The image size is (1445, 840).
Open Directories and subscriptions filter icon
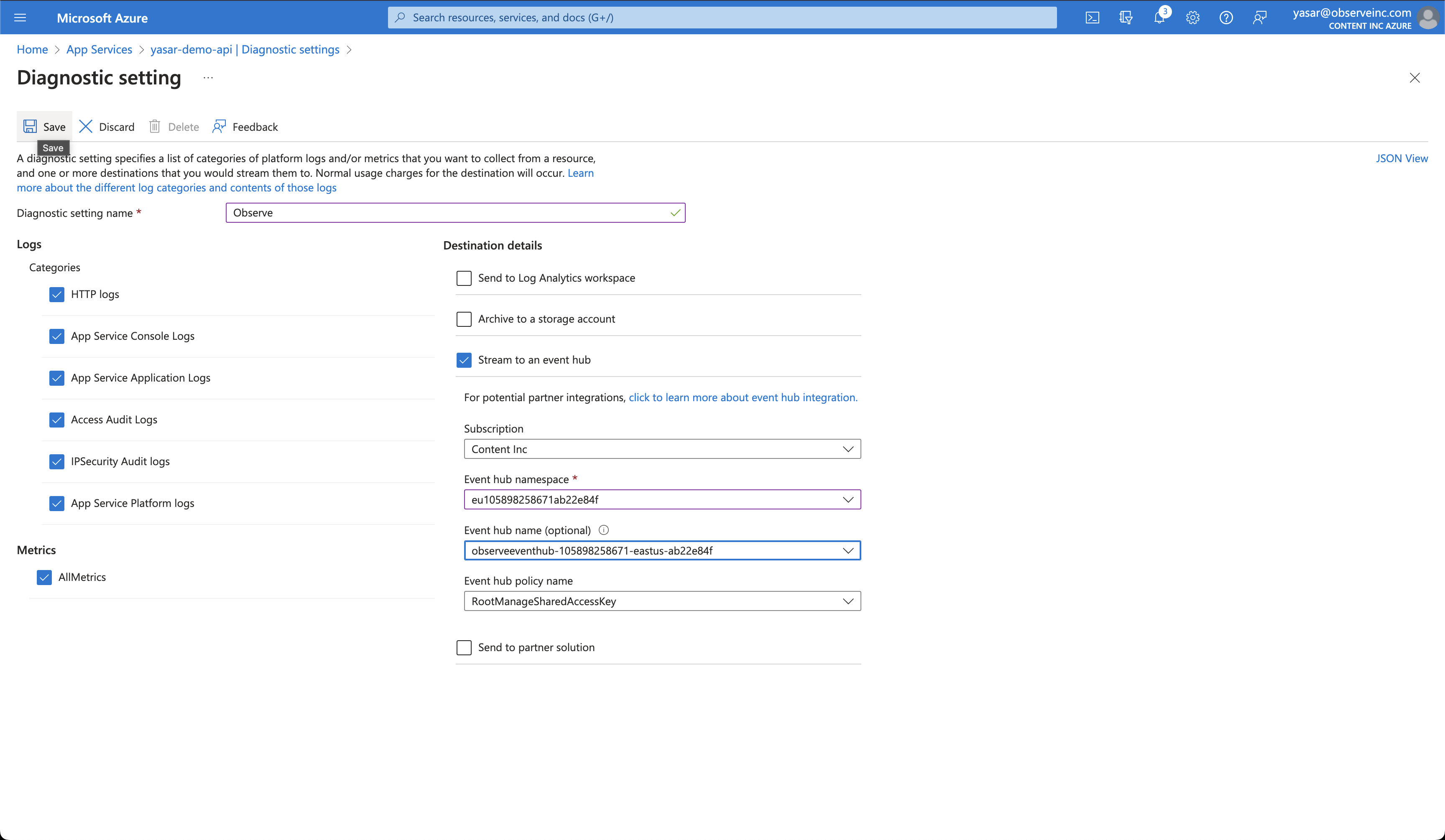1126,18
